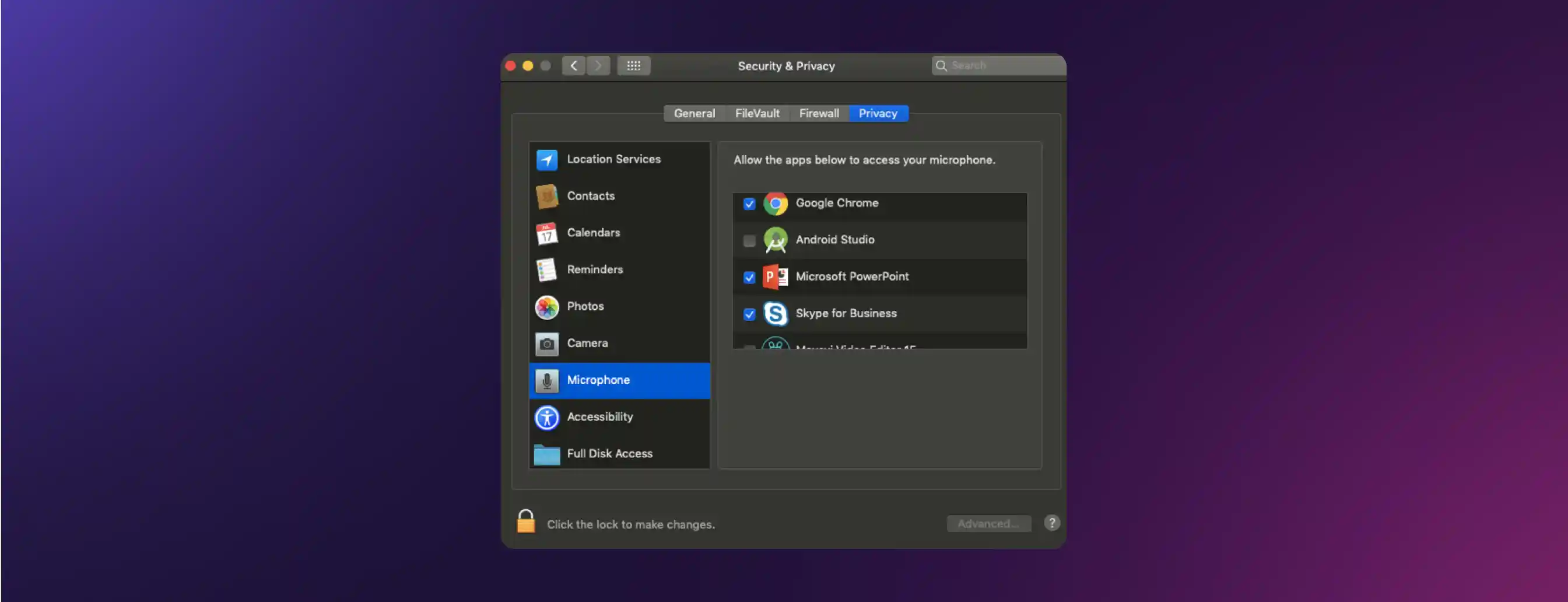The height and width of the screenshot is (602, 1568).
Task: Uncheck Microsoft PowerPoint microphone permission
Action: [x=749, y=277]
